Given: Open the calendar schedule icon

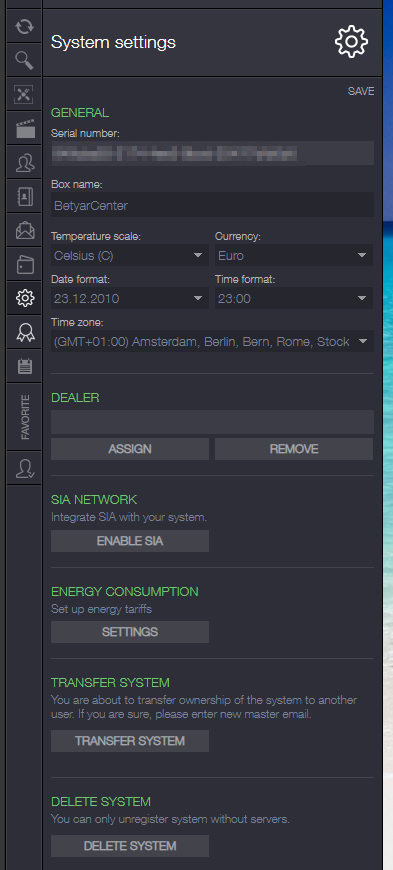Looking at the screenshot, I should (24, 366).
